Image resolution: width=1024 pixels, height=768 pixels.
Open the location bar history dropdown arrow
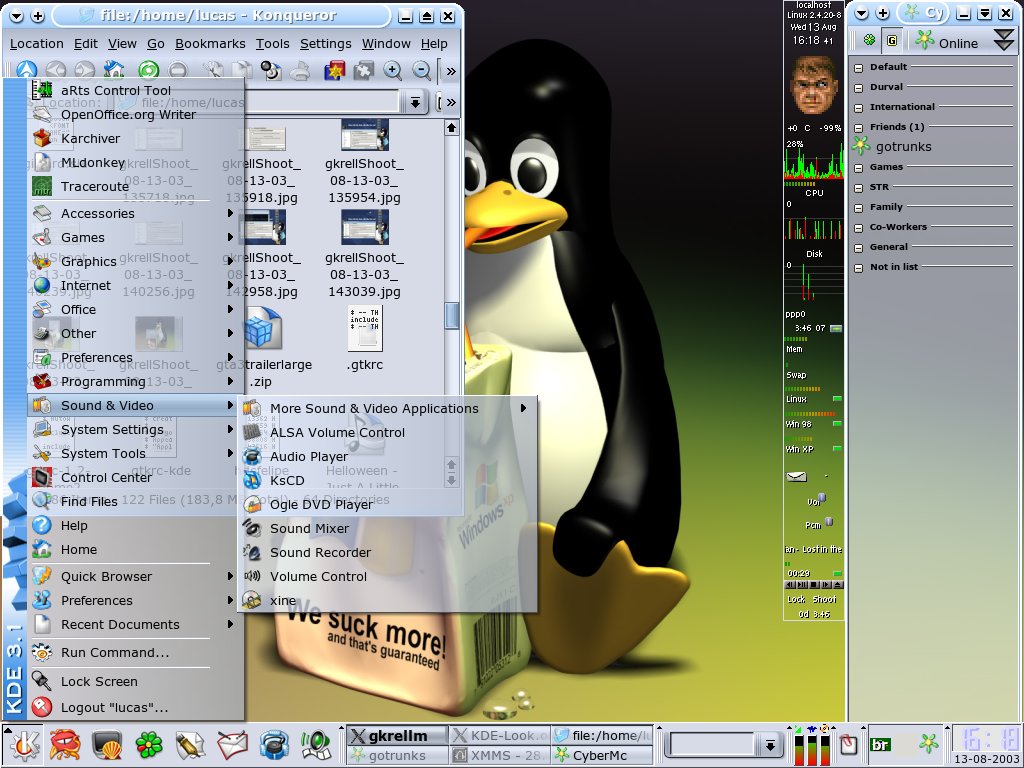[x=415, y=103]
